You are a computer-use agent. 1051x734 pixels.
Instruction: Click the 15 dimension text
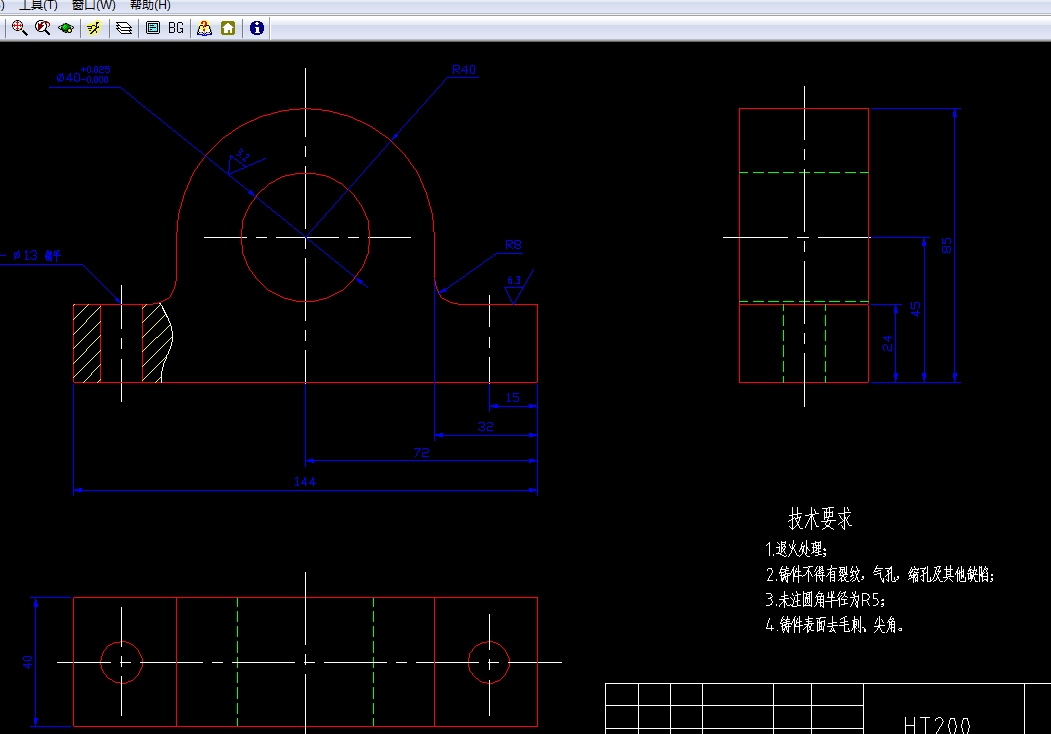[x=512, y=397]
